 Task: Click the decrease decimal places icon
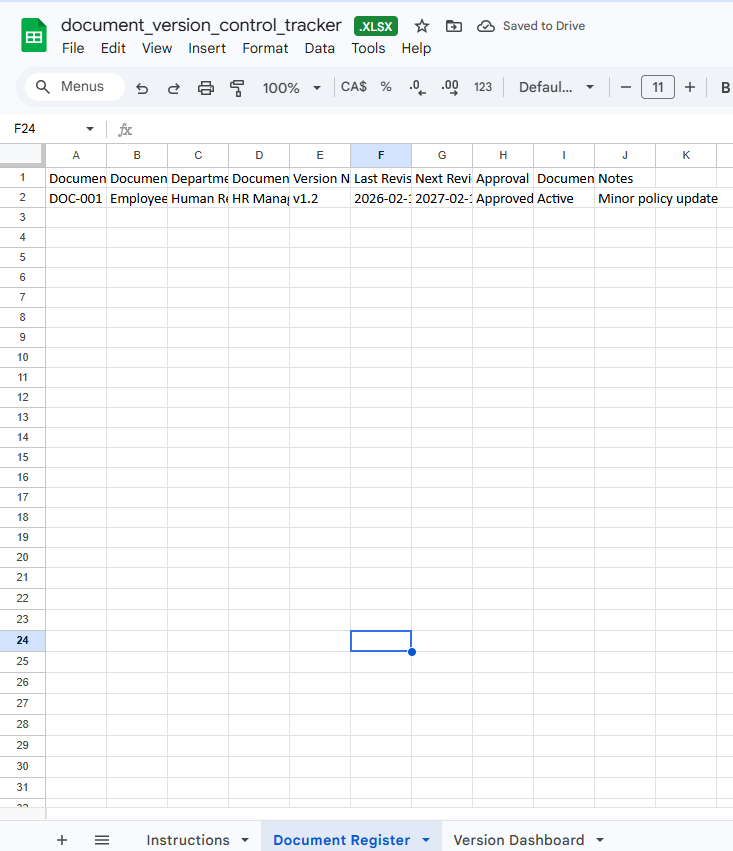418,88
